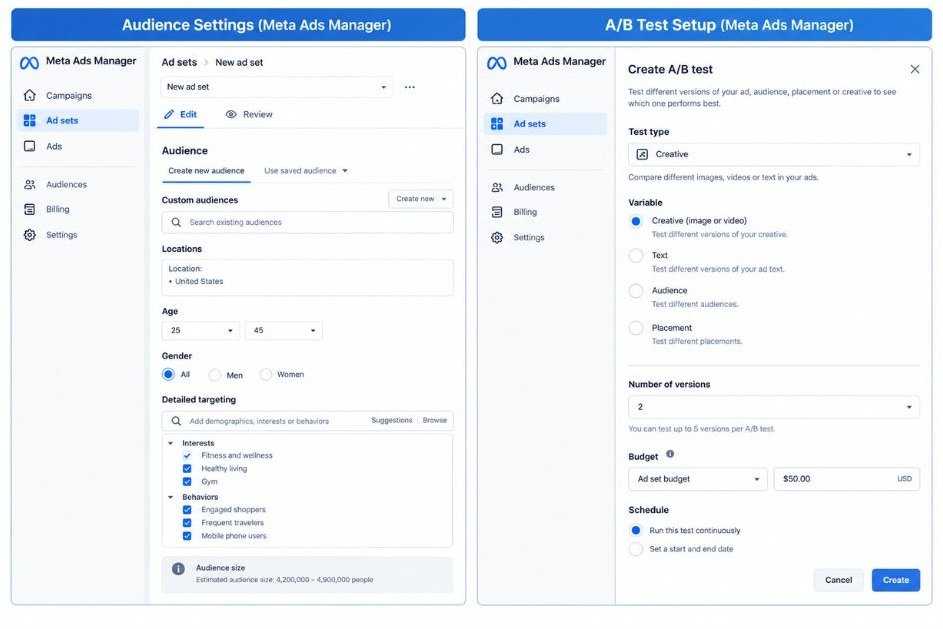This screenshot has width=943, height=629.
Task: Click Billing receipt icon in Audience Settings sidebar
Action: (x=29, y=209)
